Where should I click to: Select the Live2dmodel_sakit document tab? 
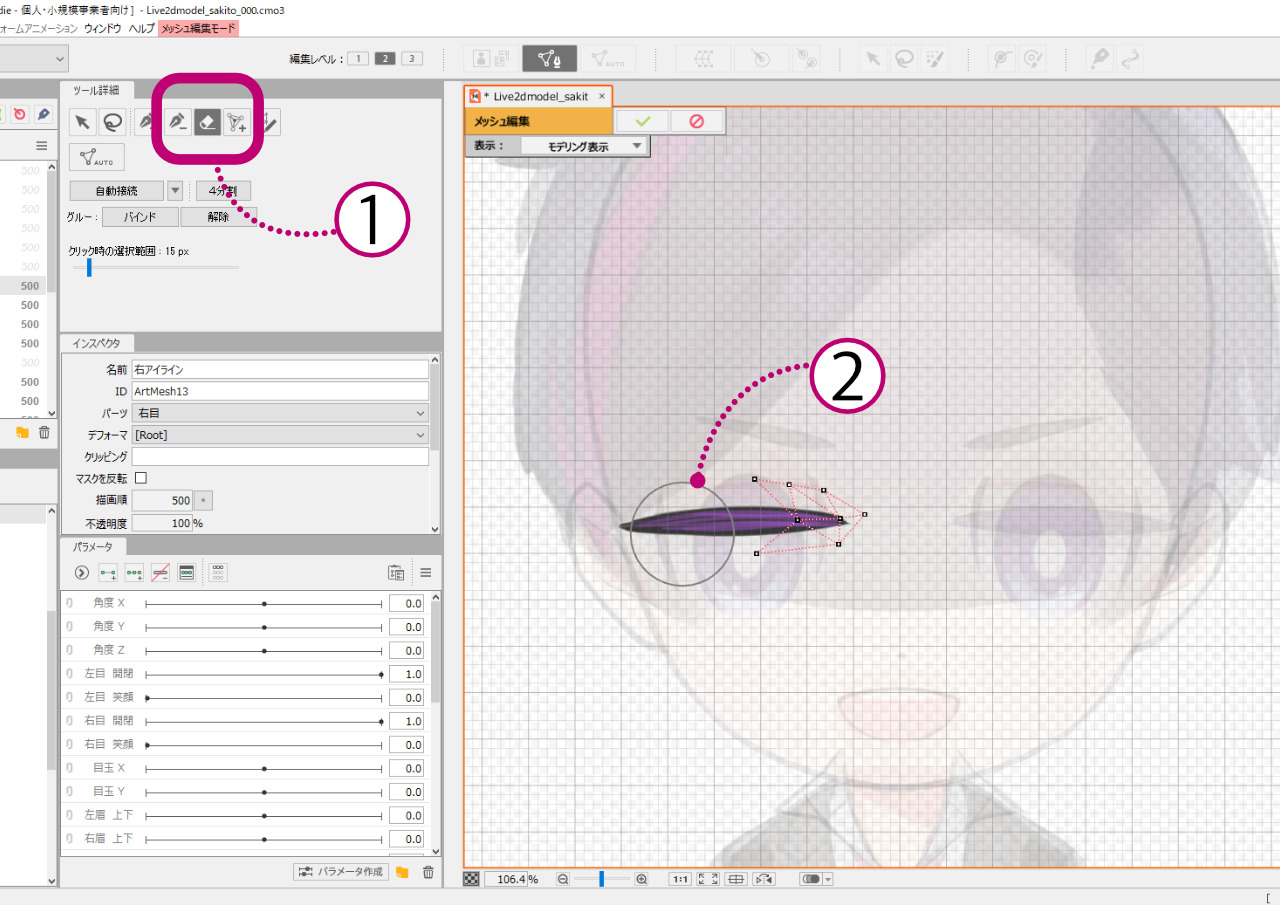click(x=539, y=96)
